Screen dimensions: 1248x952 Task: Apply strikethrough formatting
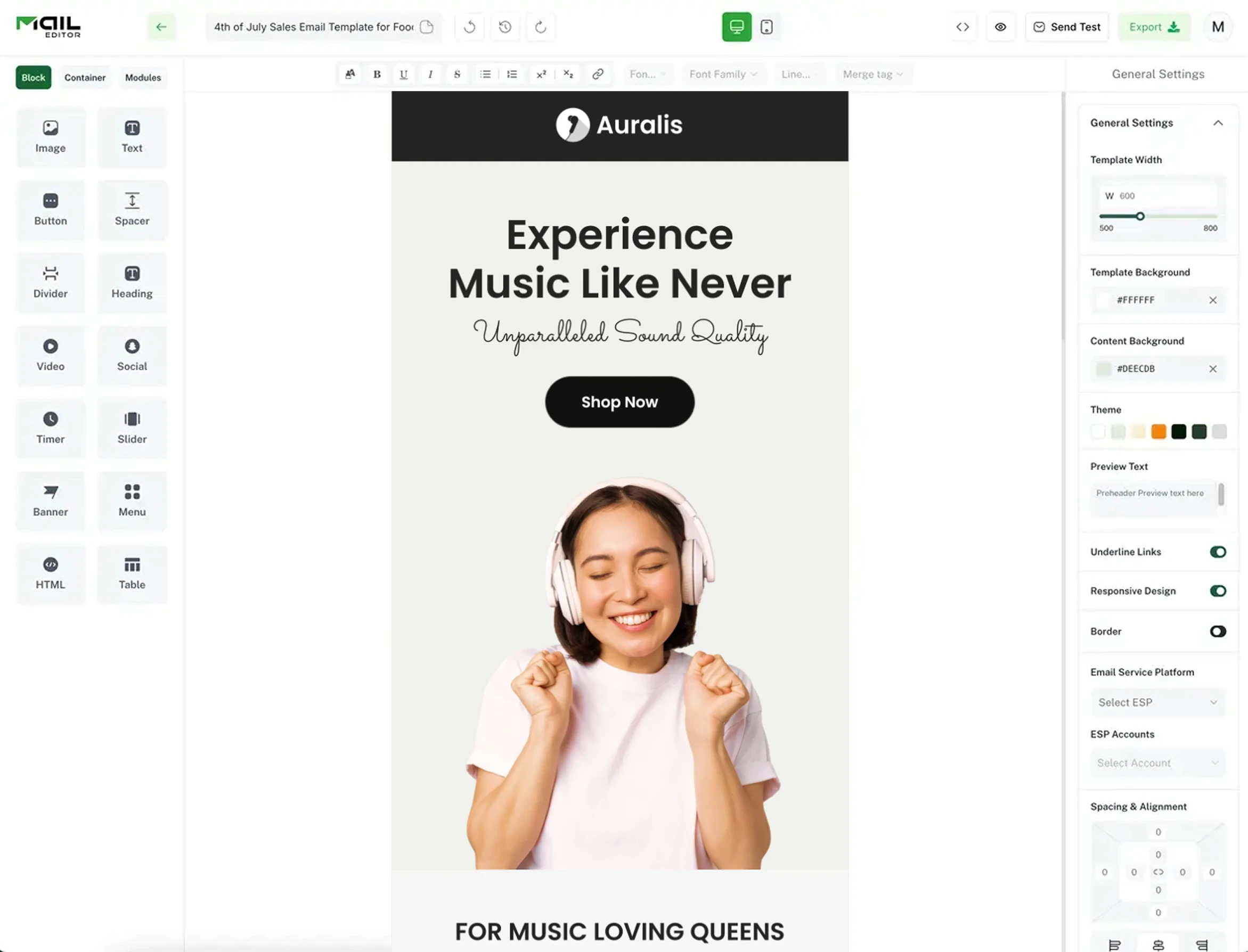click(457, 74)
